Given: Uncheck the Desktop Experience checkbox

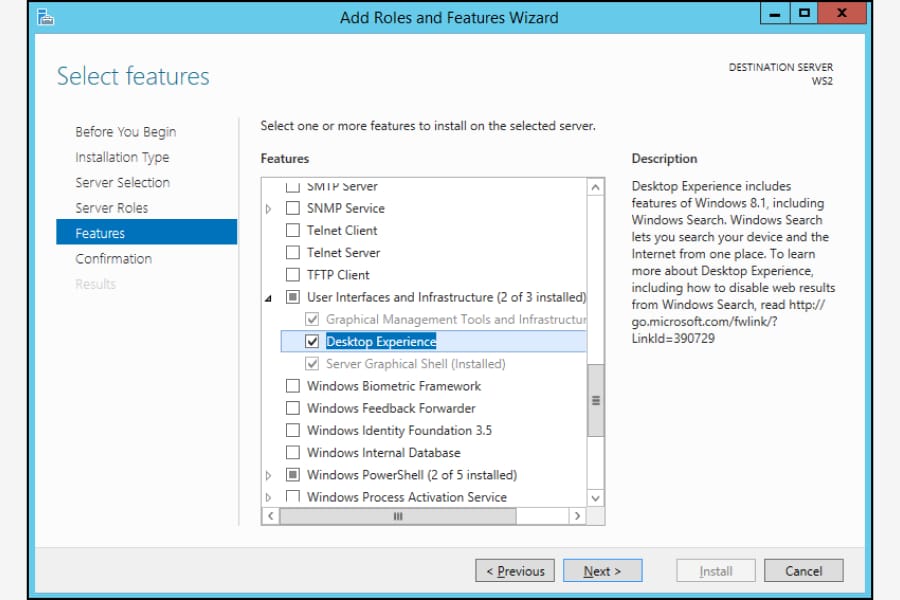Looking at the screenshot, I should coord(312,342).
